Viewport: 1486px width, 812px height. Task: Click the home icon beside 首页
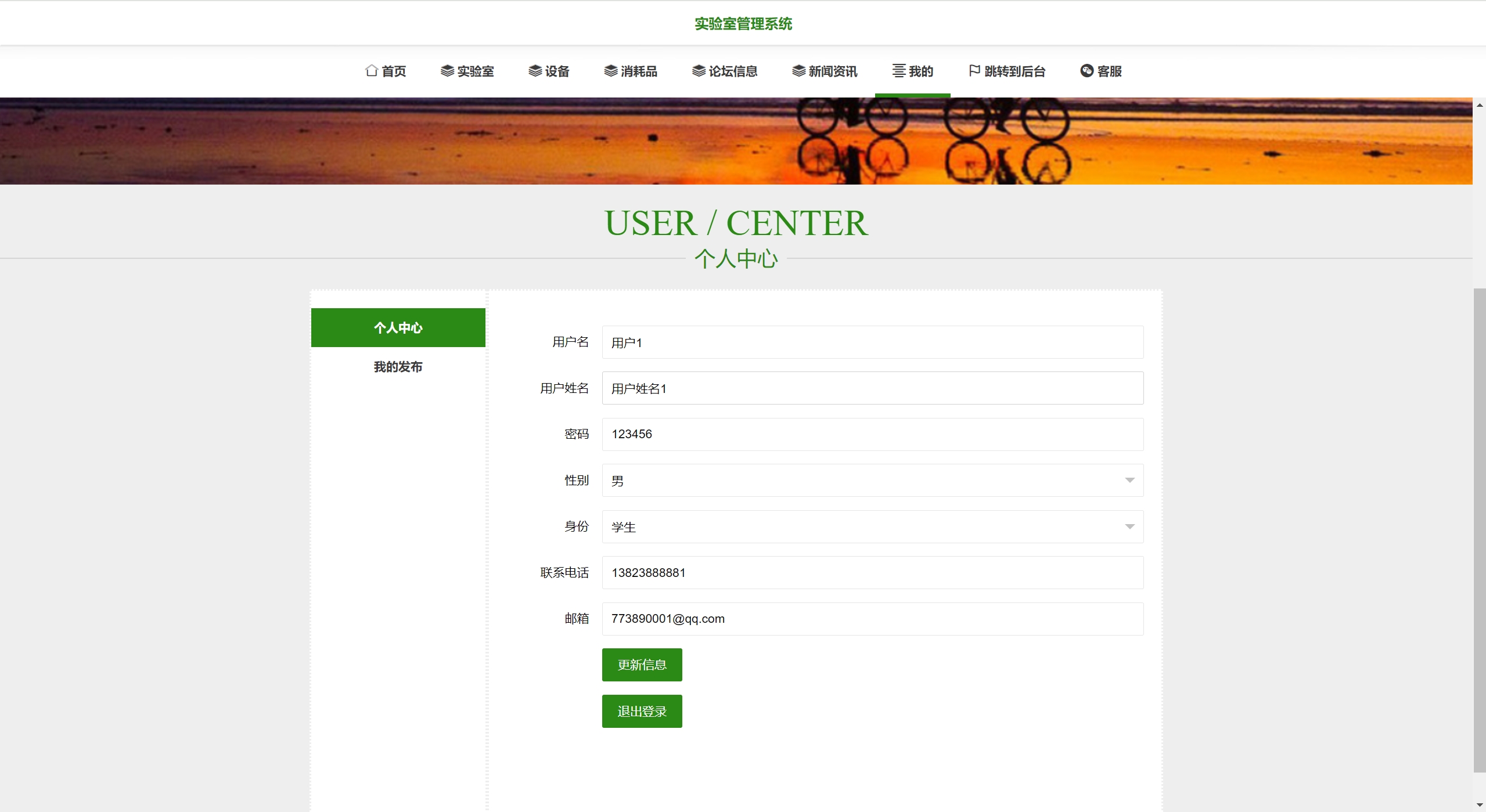[x=372, y=71]
